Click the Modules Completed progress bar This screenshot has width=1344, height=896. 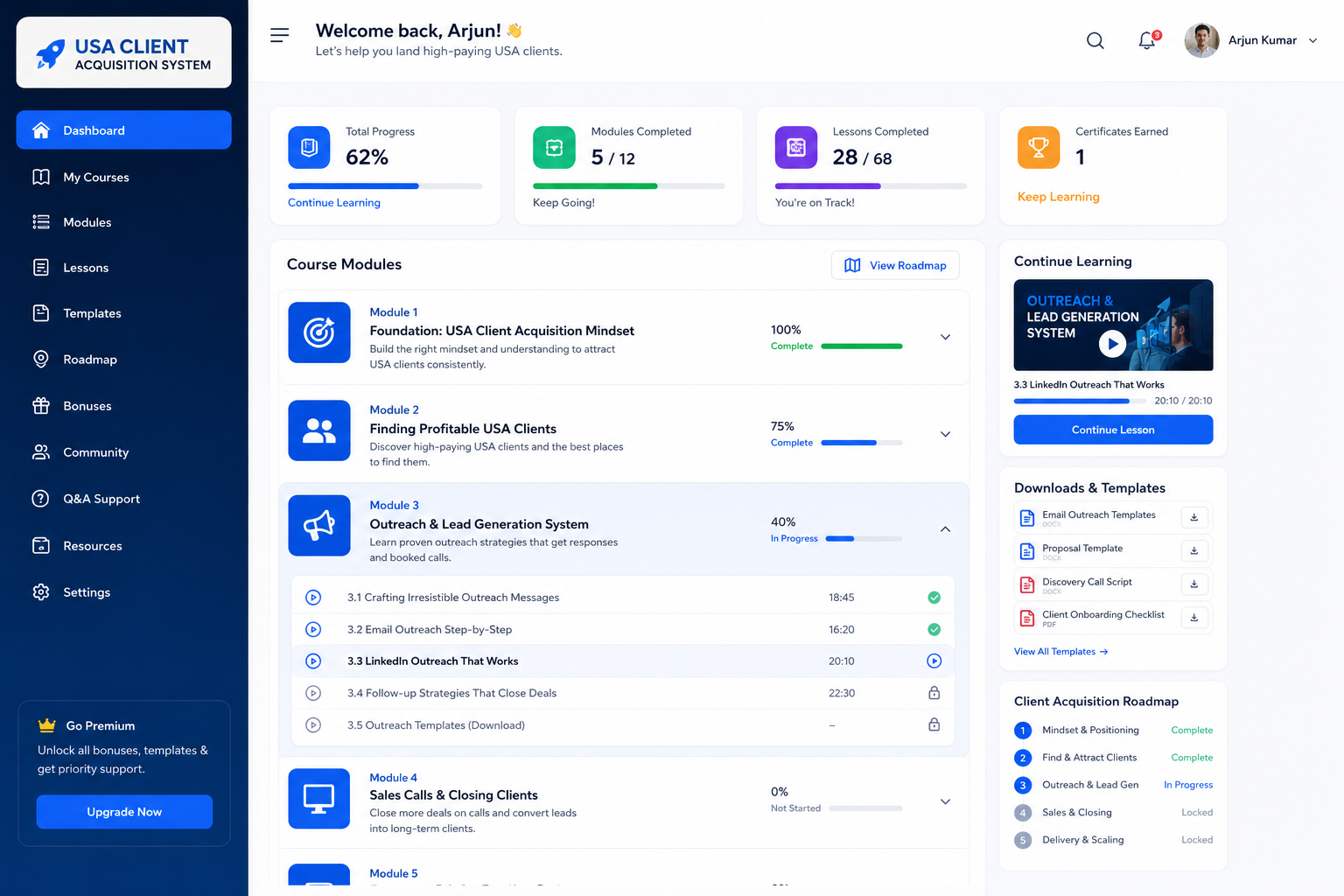coord(629,185)
